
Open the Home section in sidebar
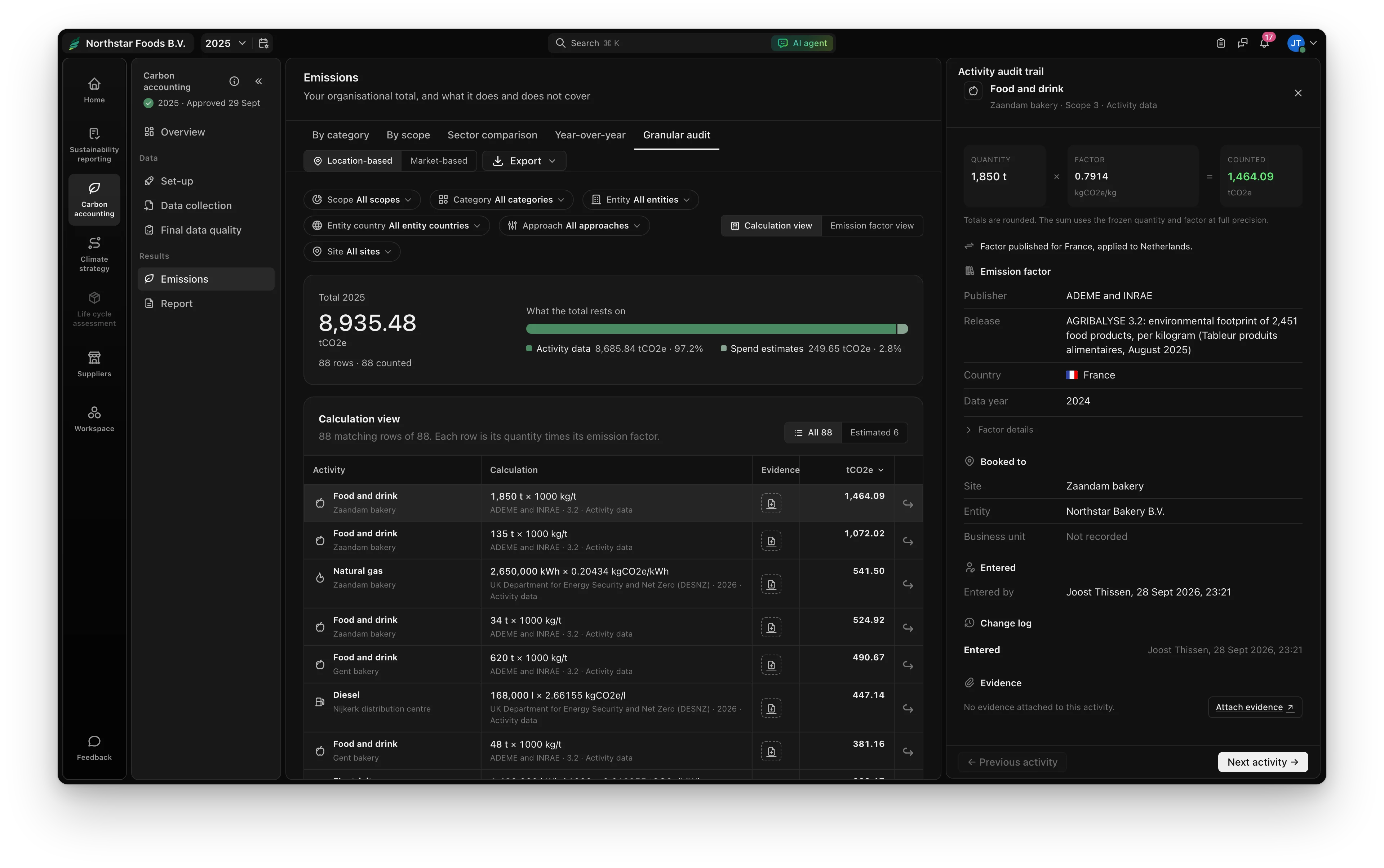[x=94, y=90]
